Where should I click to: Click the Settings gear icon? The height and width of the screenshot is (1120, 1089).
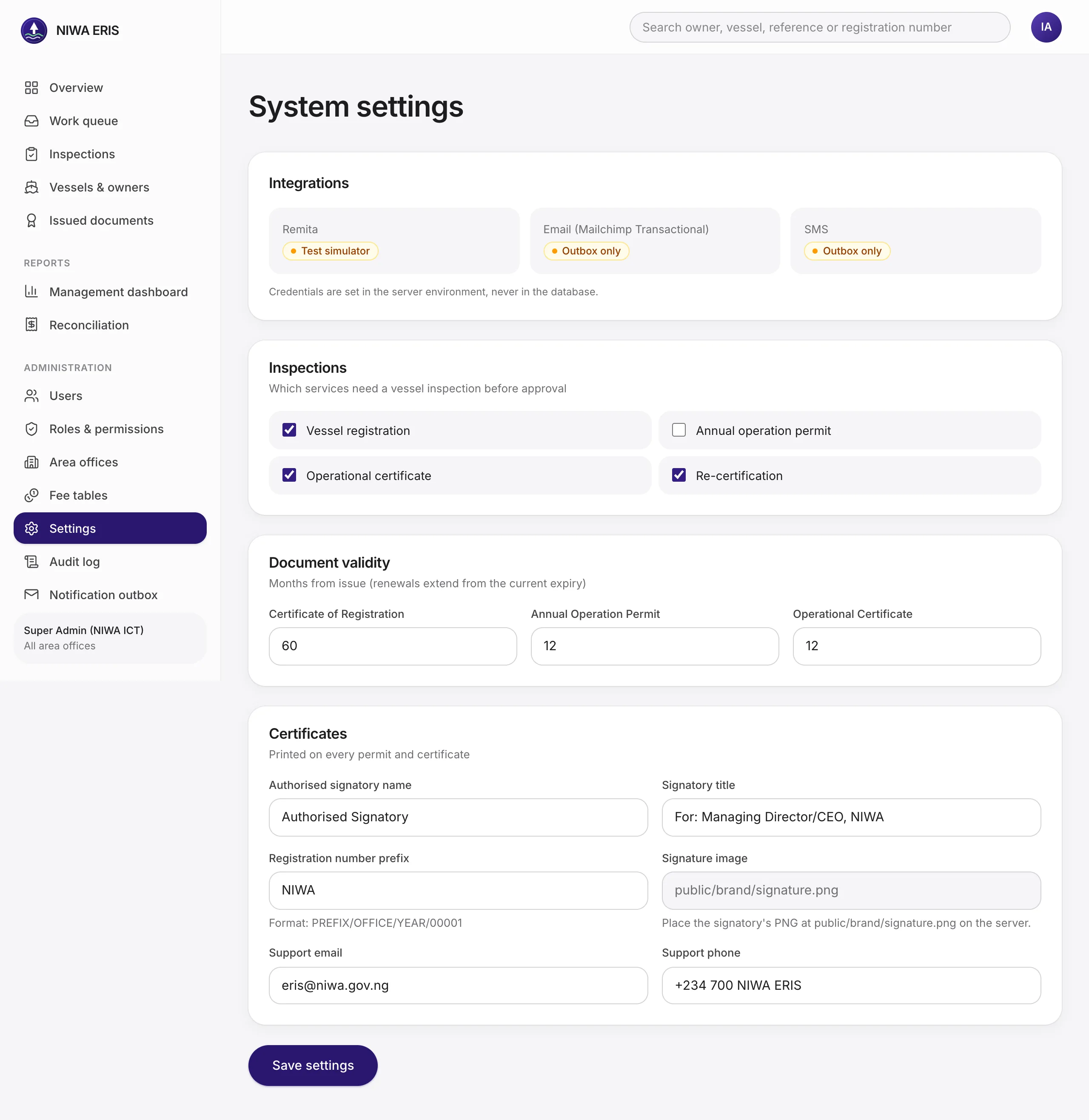coord(31,529)
